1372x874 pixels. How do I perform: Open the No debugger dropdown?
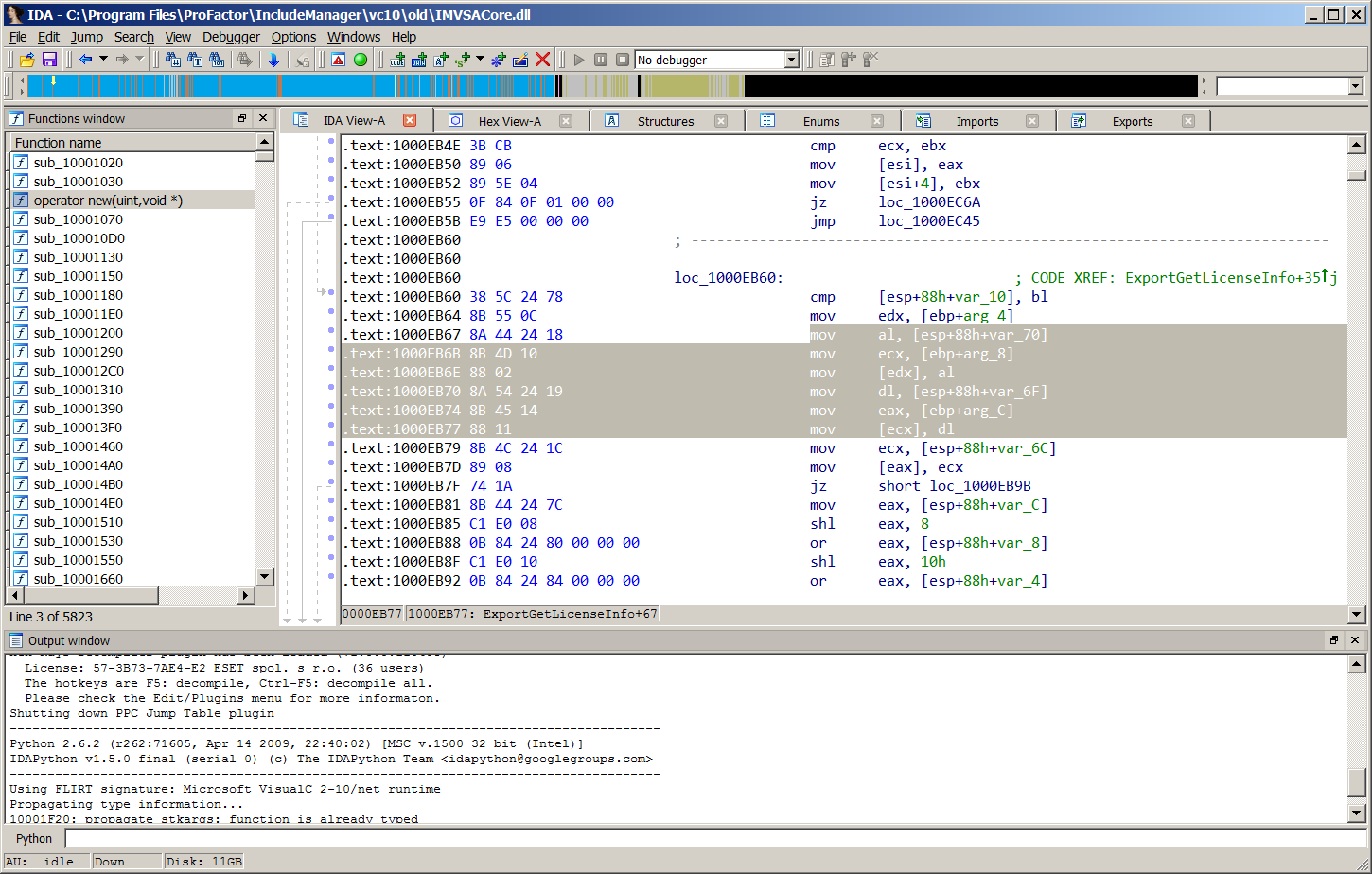(x=792, y=60)
